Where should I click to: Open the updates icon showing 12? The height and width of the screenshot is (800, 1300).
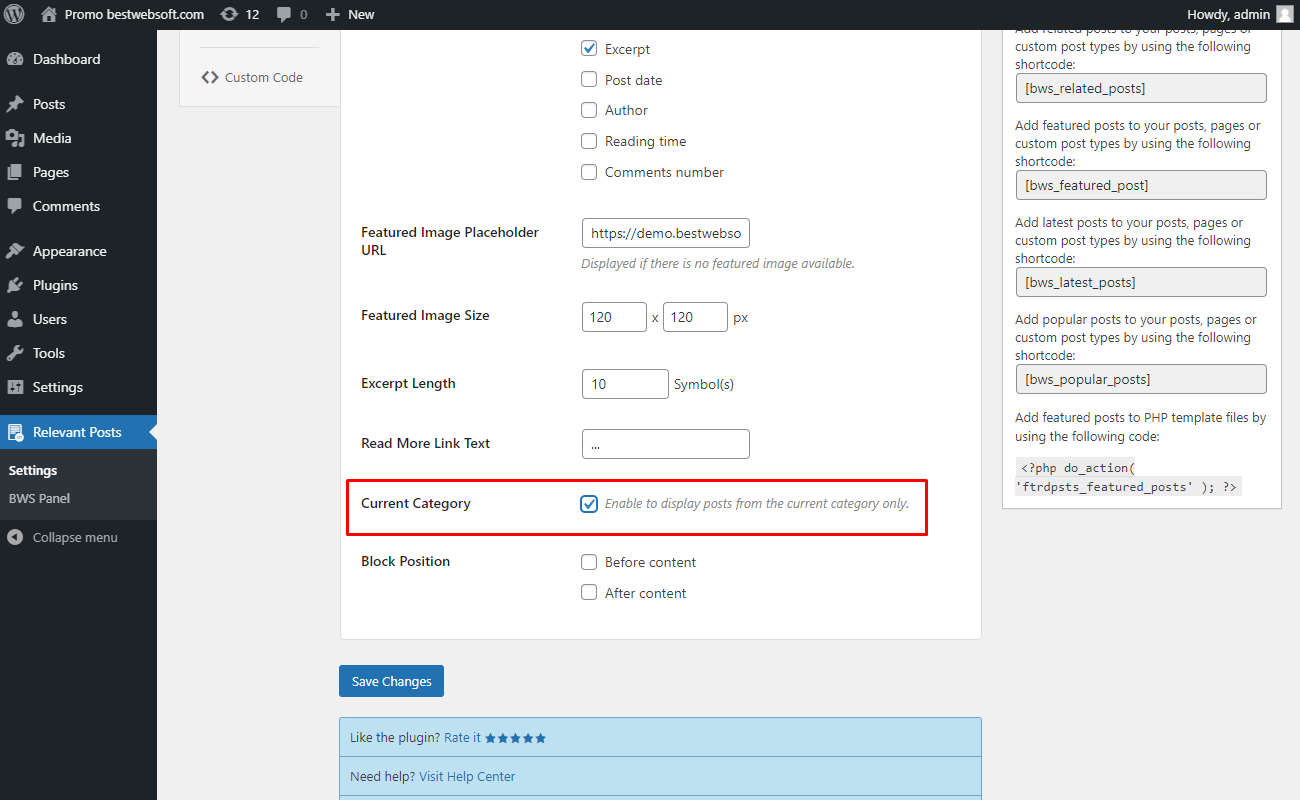[x=229, y=14]
